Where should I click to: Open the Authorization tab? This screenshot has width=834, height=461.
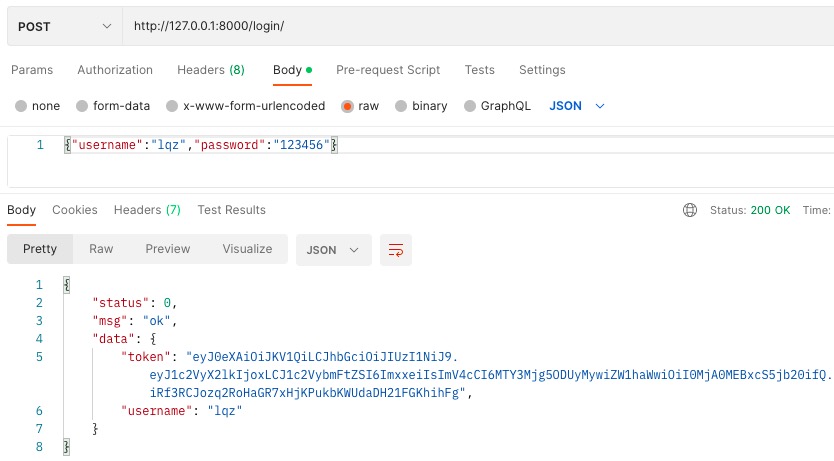click(115, 70)
